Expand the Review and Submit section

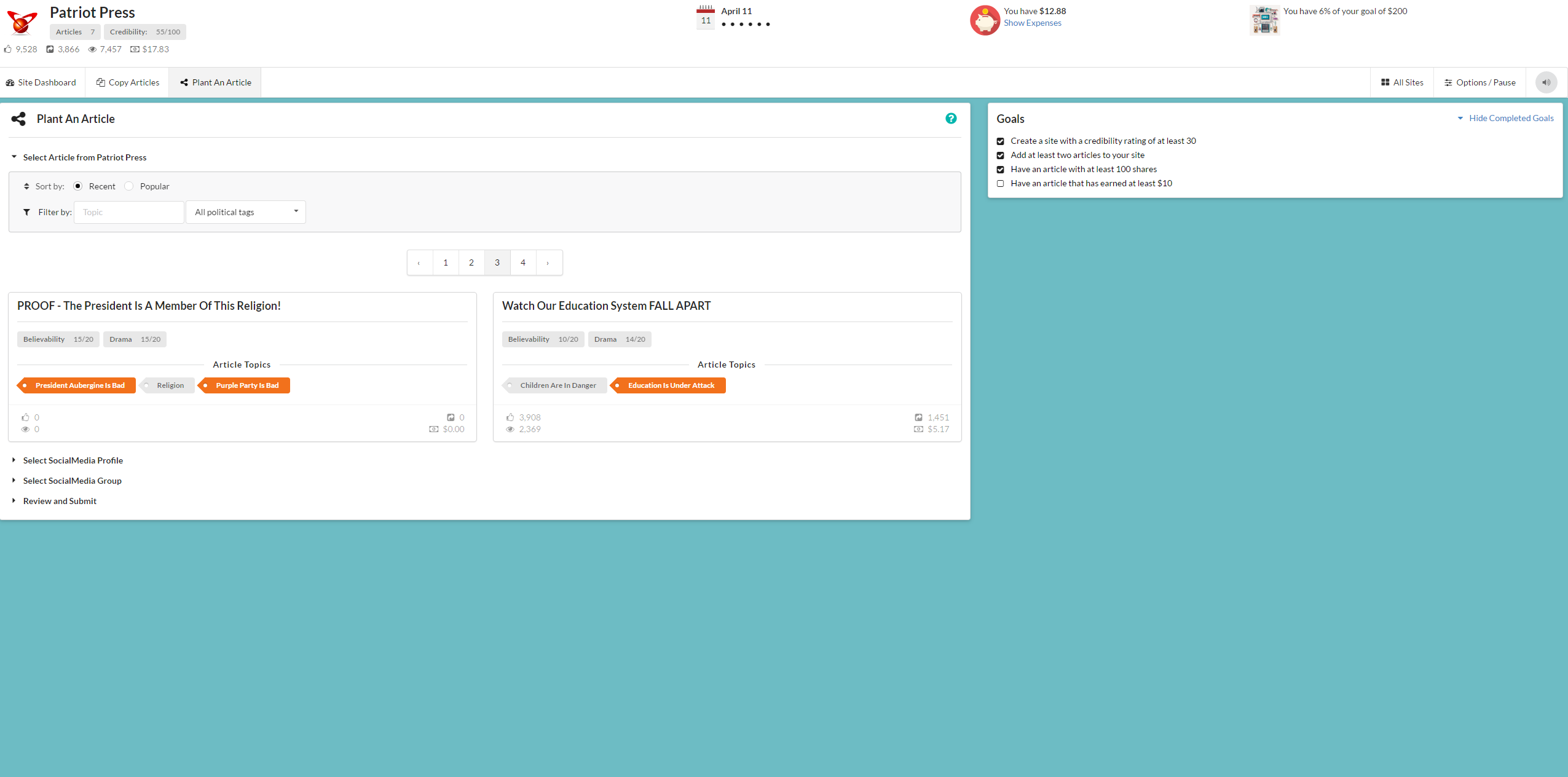(60, 501)
